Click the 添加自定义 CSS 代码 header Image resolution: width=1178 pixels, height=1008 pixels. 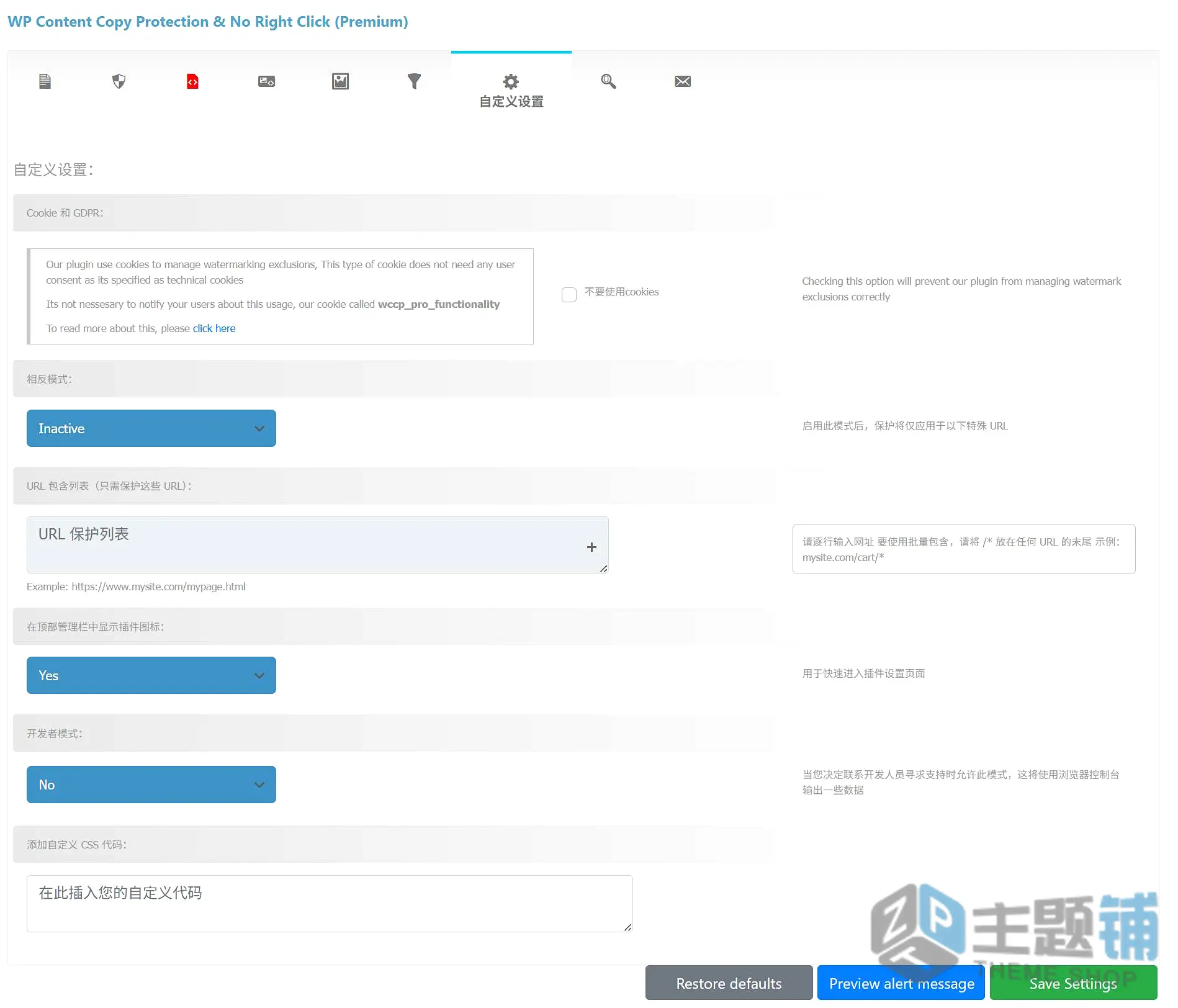click(395, 845)
